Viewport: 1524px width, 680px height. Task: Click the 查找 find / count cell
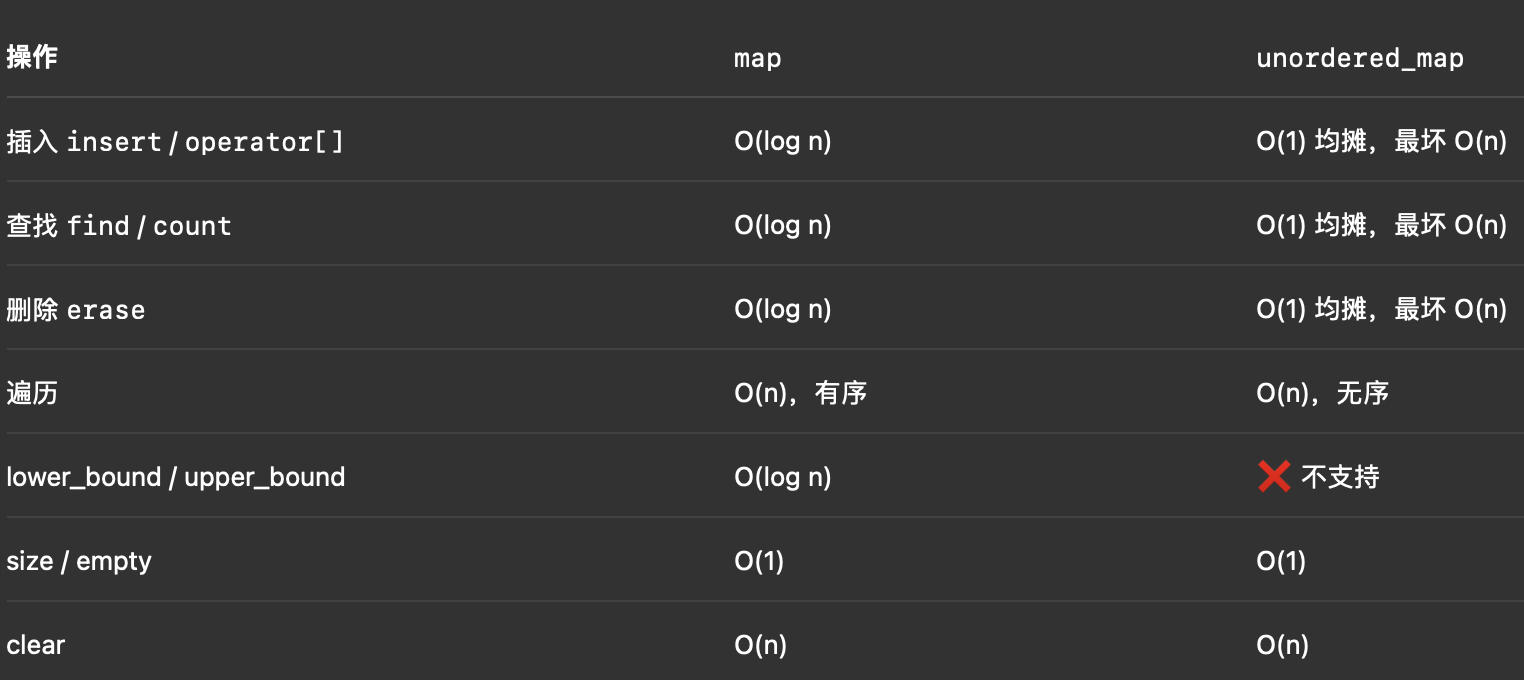click(x=119, y=226)
